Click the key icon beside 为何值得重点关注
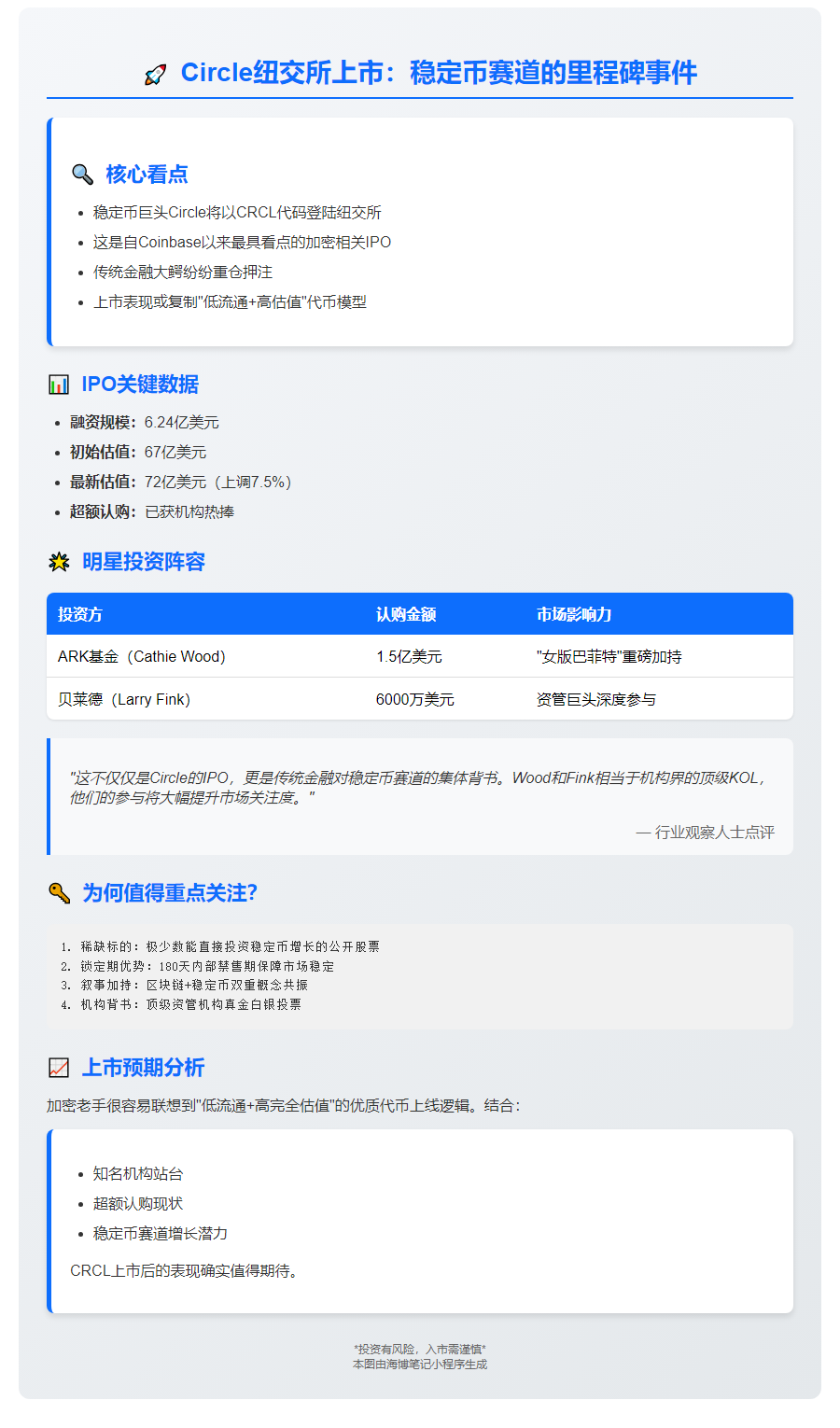This screenshot has width=840, height=1428. coord(59,893)
